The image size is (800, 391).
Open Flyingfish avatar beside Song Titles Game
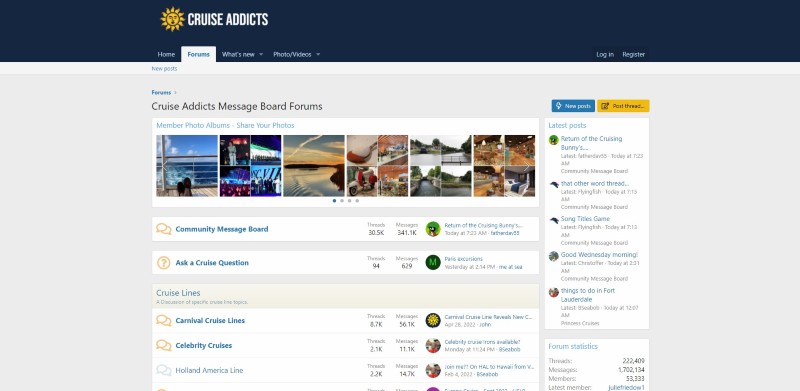[554, 221]
